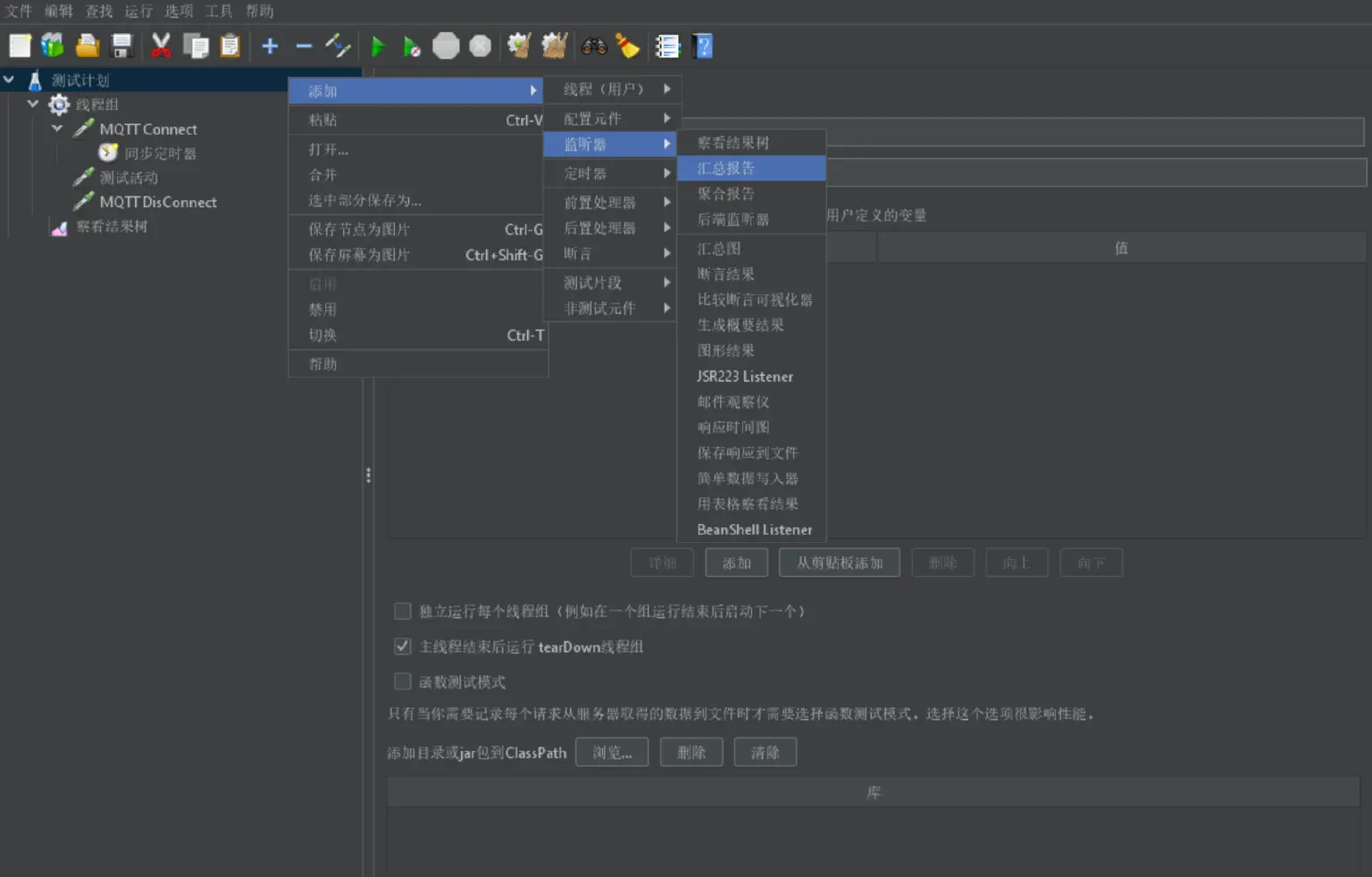The width and height of the screenshot is (1372, 877).
Task: Collapse the MQTT Connect tree node
Action: pos(55,129)
